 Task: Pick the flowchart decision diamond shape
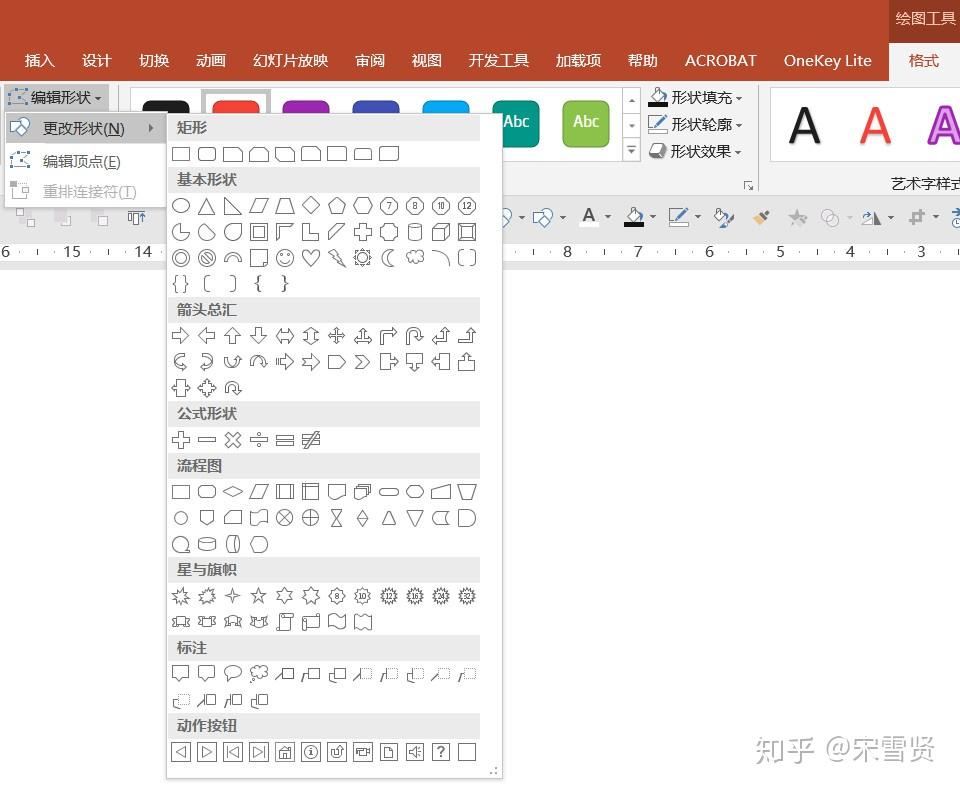[x=233, y=492]
